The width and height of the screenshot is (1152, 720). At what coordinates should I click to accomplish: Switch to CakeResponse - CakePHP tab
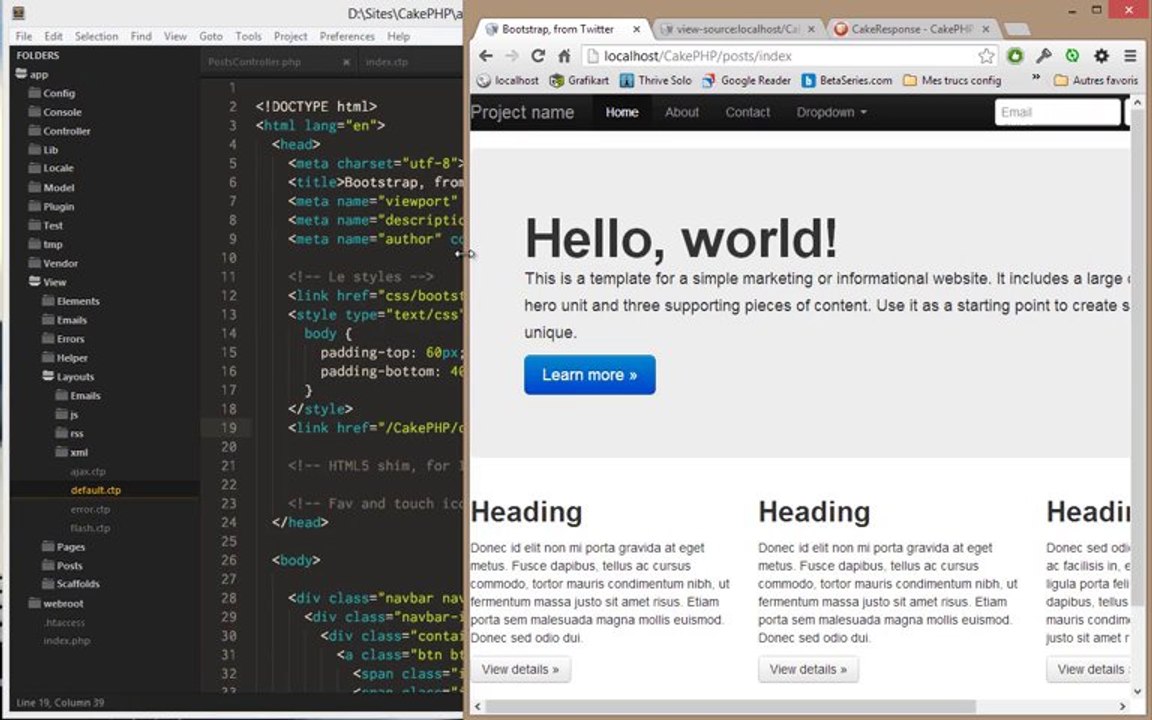911,29
